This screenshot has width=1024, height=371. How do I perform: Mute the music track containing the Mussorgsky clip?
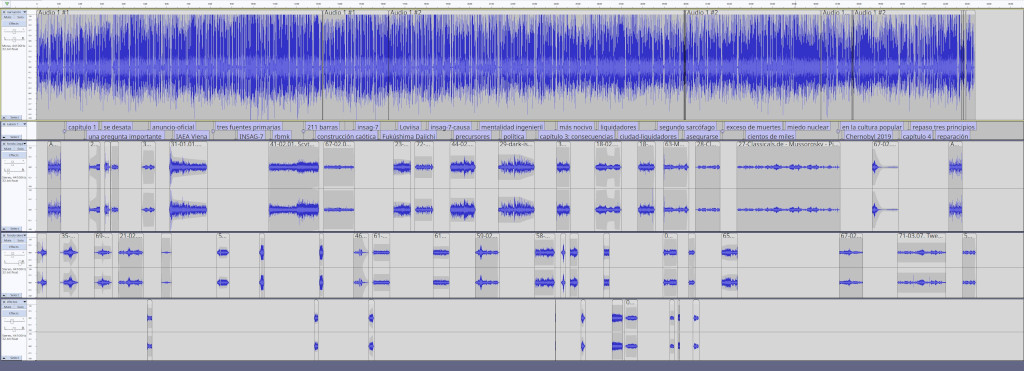point(8,149)
